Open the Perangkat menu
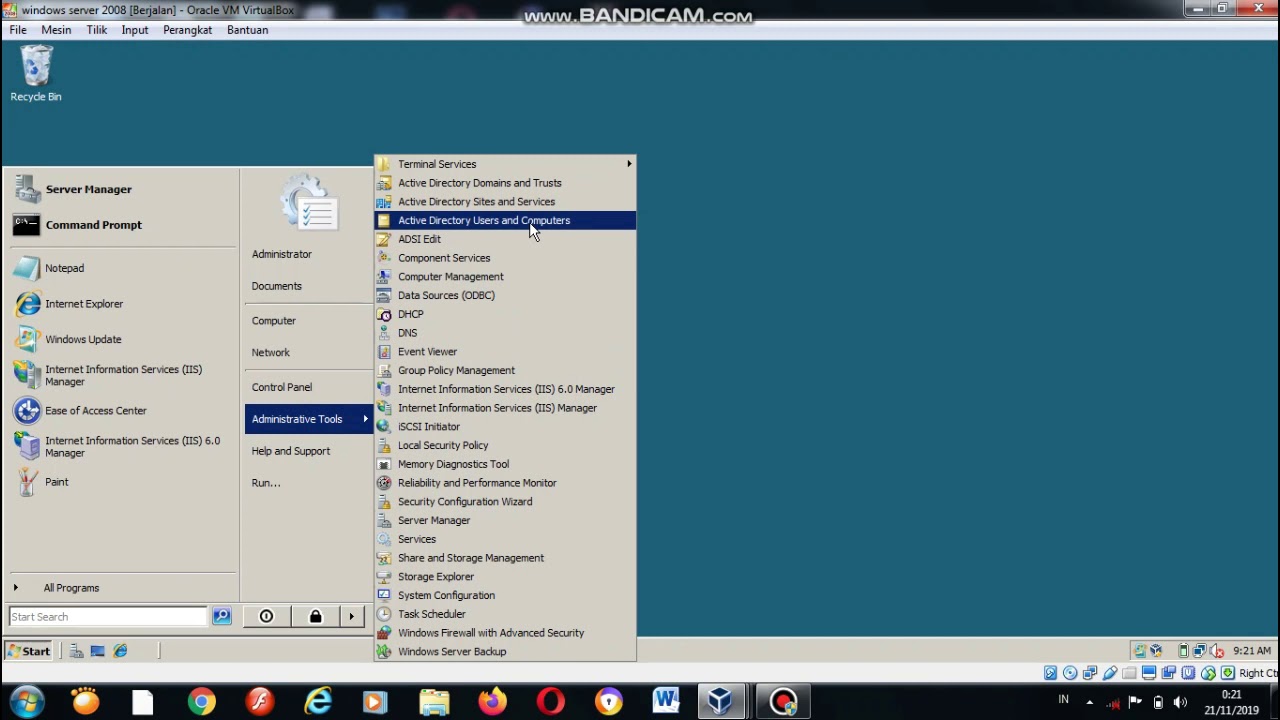 point(187,30)
